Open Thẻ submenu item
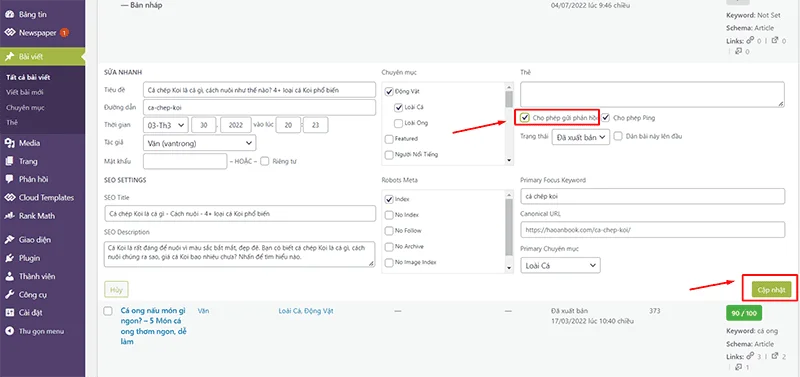 tap(11, 122)
